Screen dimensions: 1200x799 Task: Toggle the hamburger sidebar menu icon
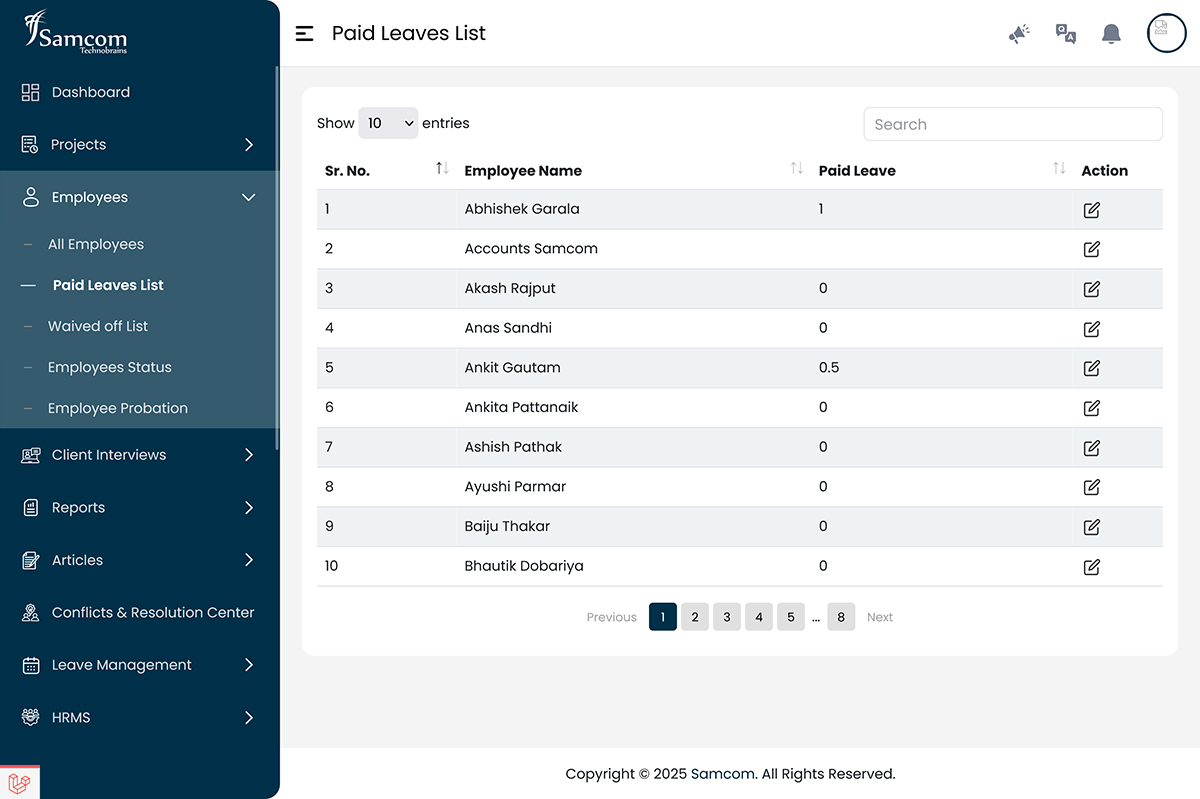[305, 33]
